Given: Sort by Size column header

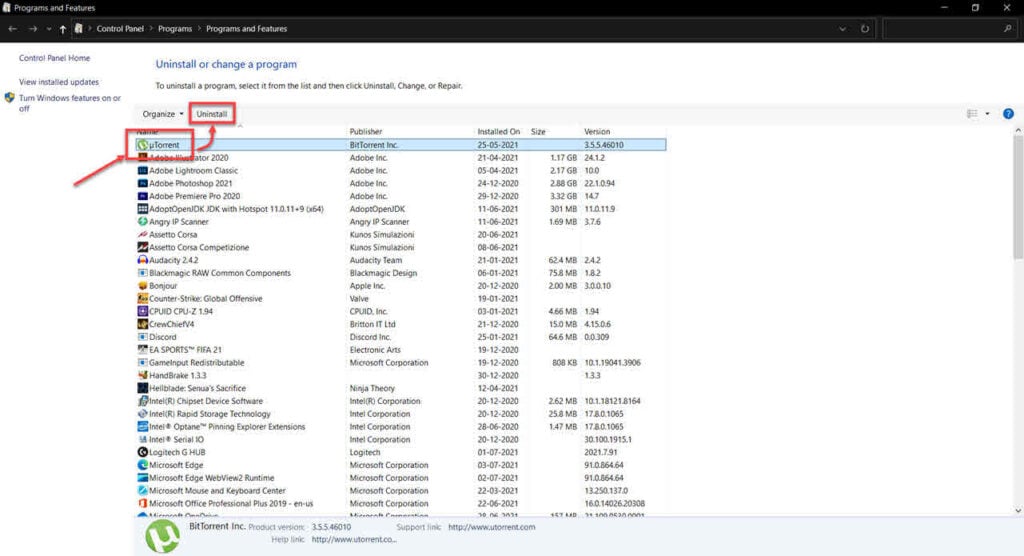Looking at the screenshot, I should 538,131.
